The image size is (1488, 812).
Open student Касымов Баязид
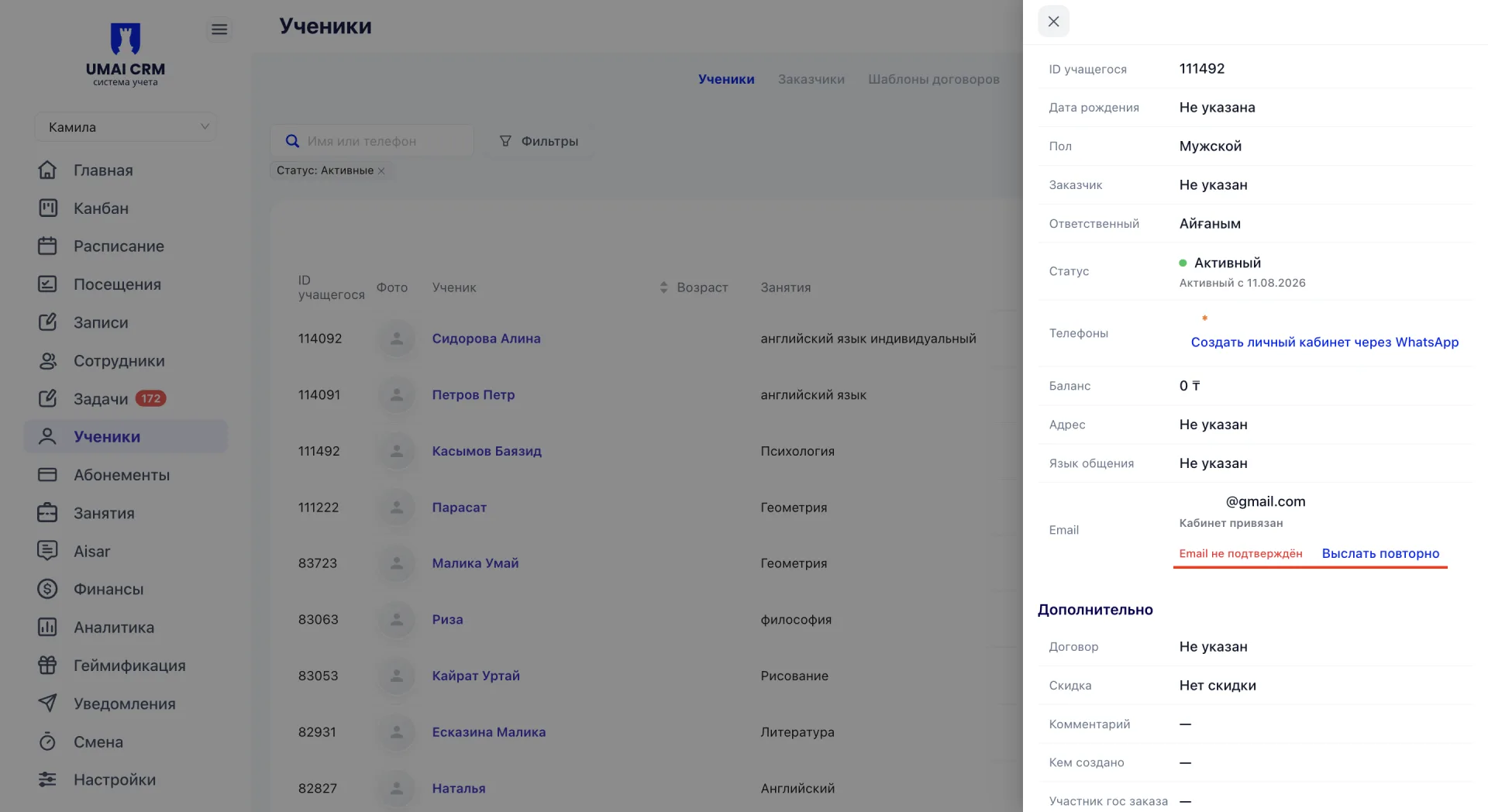487,451
